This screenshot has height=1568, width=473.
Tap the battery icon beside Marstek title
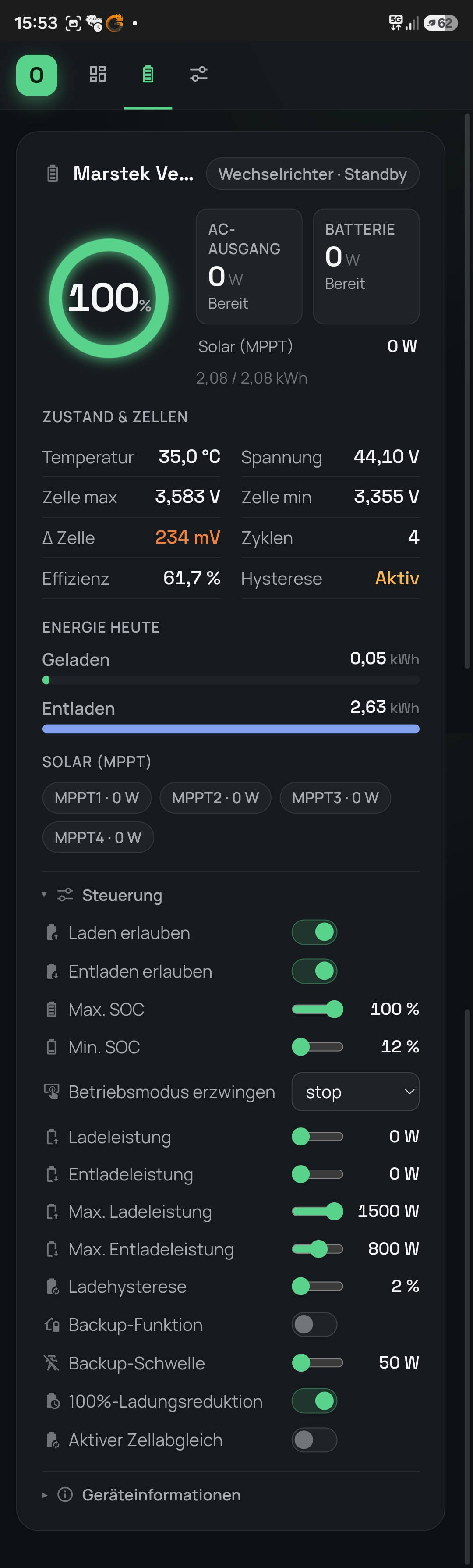[53, 174]
